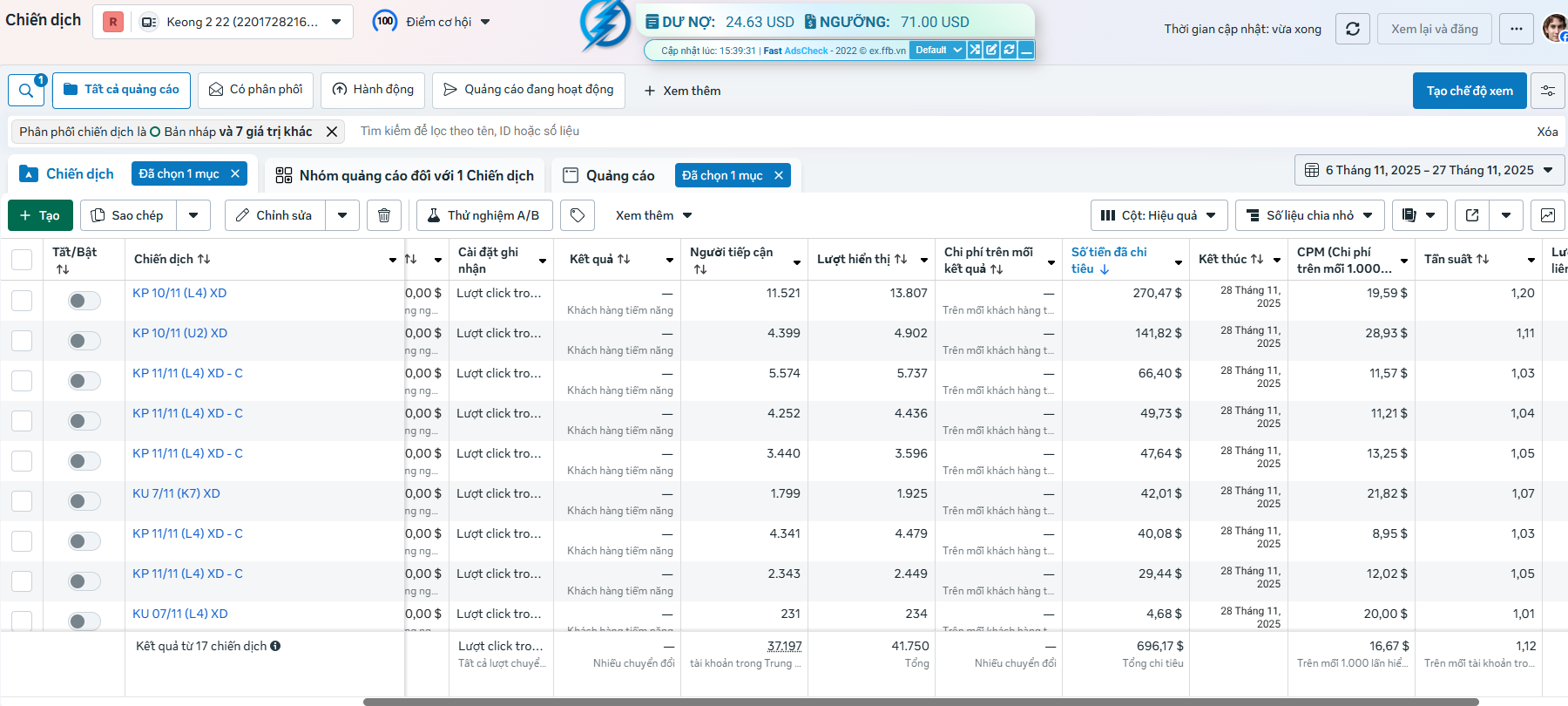Click the opportunity score 100 badge

tap(385, 22)
